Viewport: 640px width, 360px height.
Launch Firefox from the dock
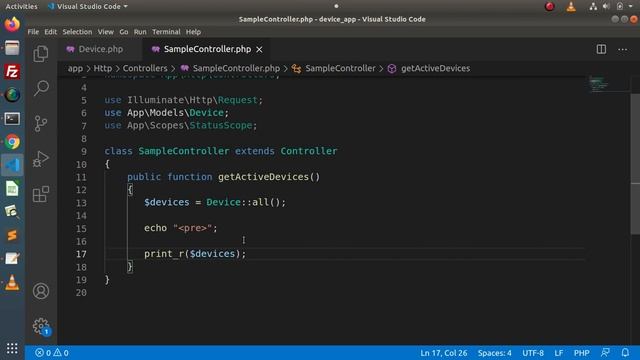pos(12,24)
